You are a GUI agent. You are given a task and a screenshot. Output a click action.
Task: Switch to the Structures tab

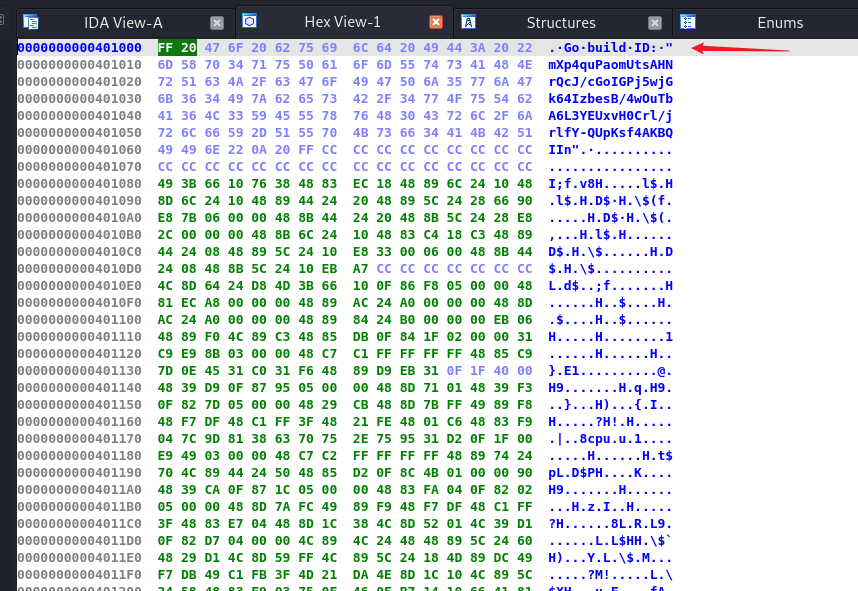tap(560, 22)
